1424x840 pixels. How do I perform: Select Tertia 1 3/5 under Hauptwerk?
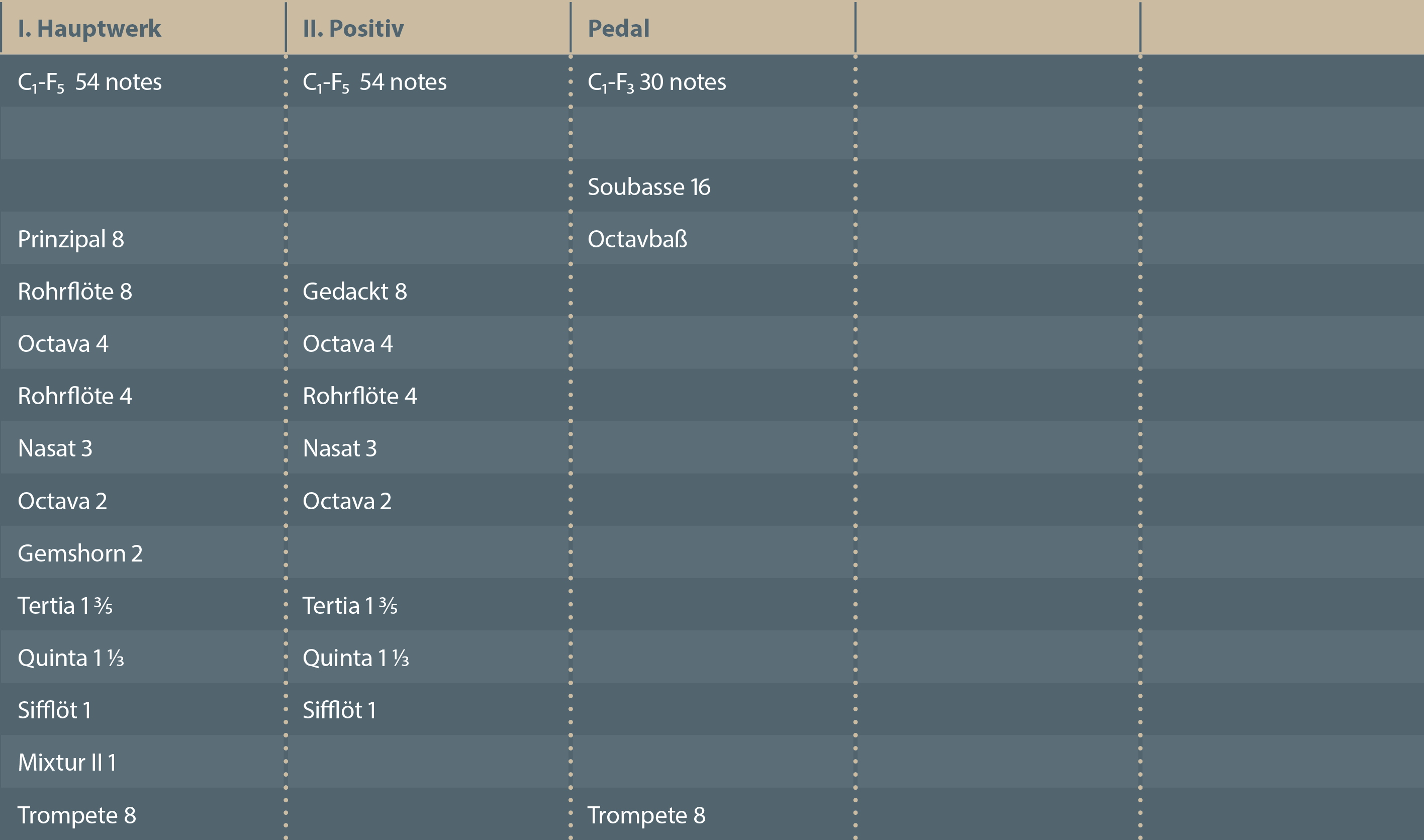65,606
